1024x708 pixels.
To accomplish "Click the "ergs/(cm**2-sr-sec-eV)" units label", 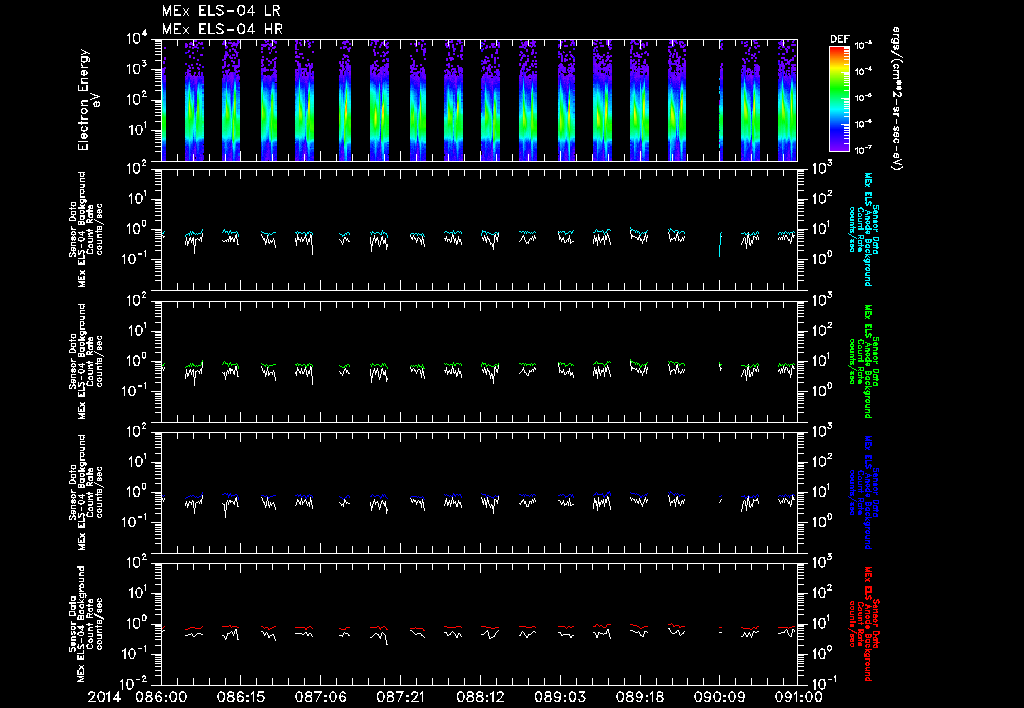I will (896, 99).
